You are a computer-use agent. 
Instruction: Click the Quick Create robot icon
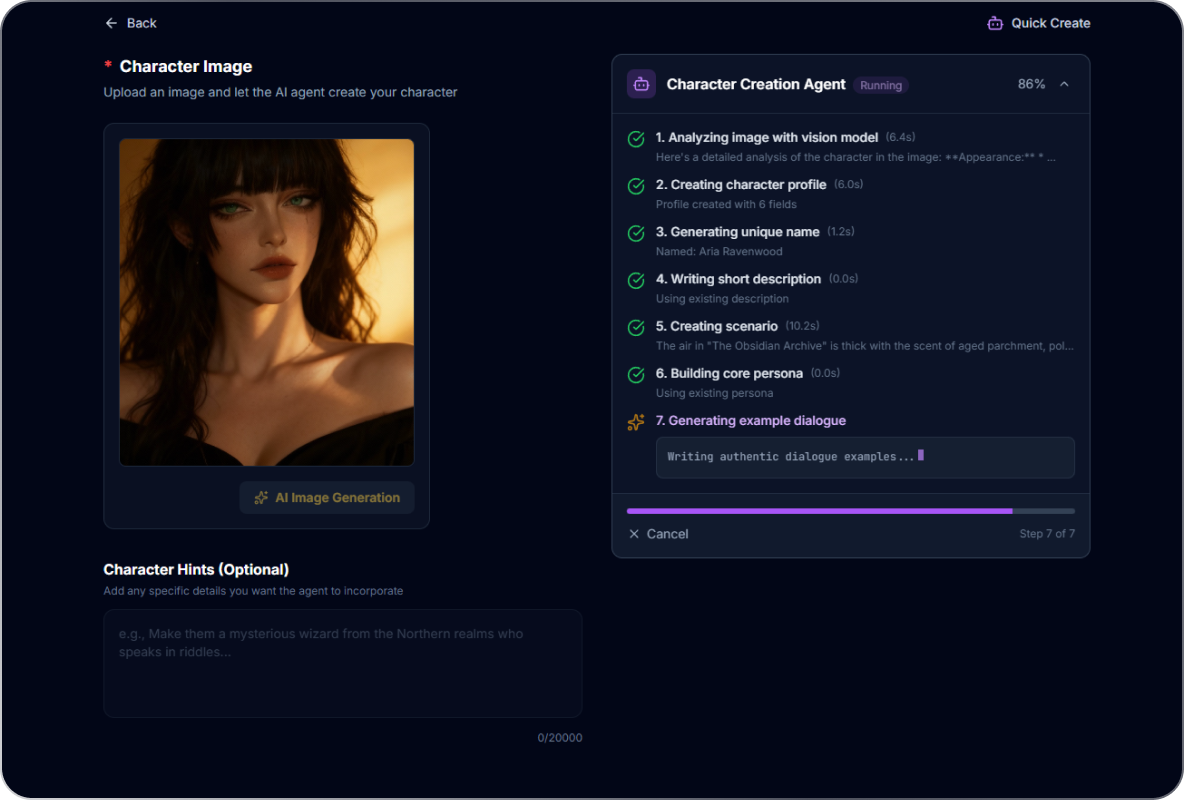tap(995, 23)
